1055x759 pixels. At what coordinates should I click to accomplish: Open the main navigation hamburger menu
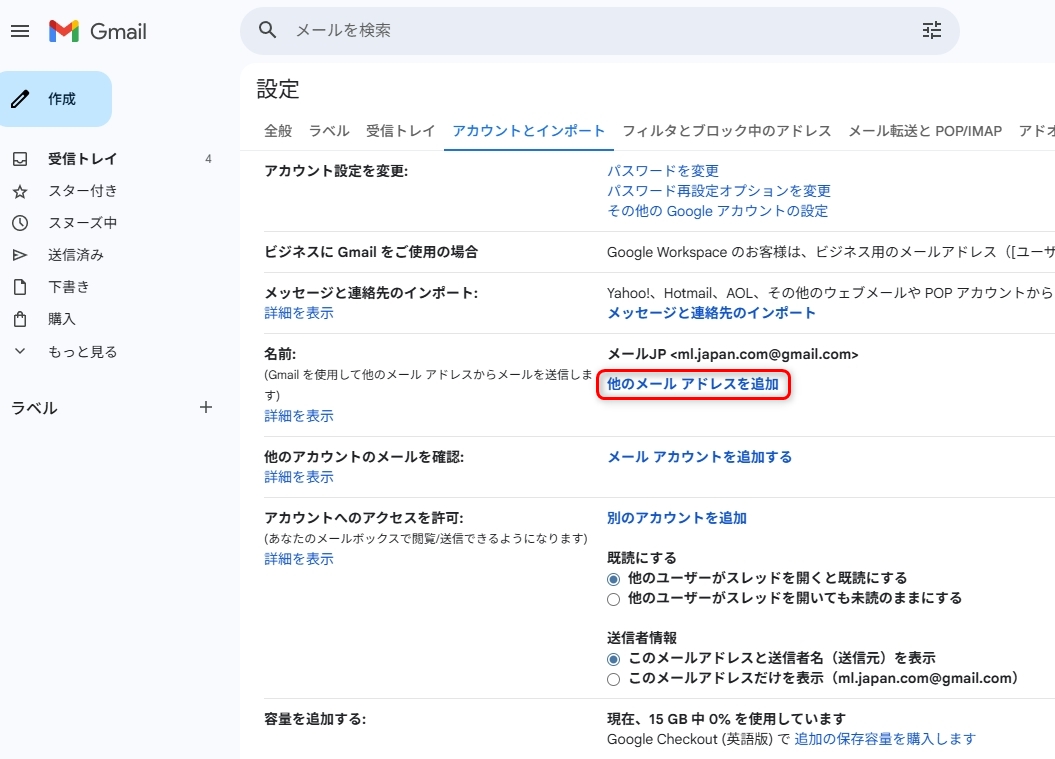tap(20, 31)
